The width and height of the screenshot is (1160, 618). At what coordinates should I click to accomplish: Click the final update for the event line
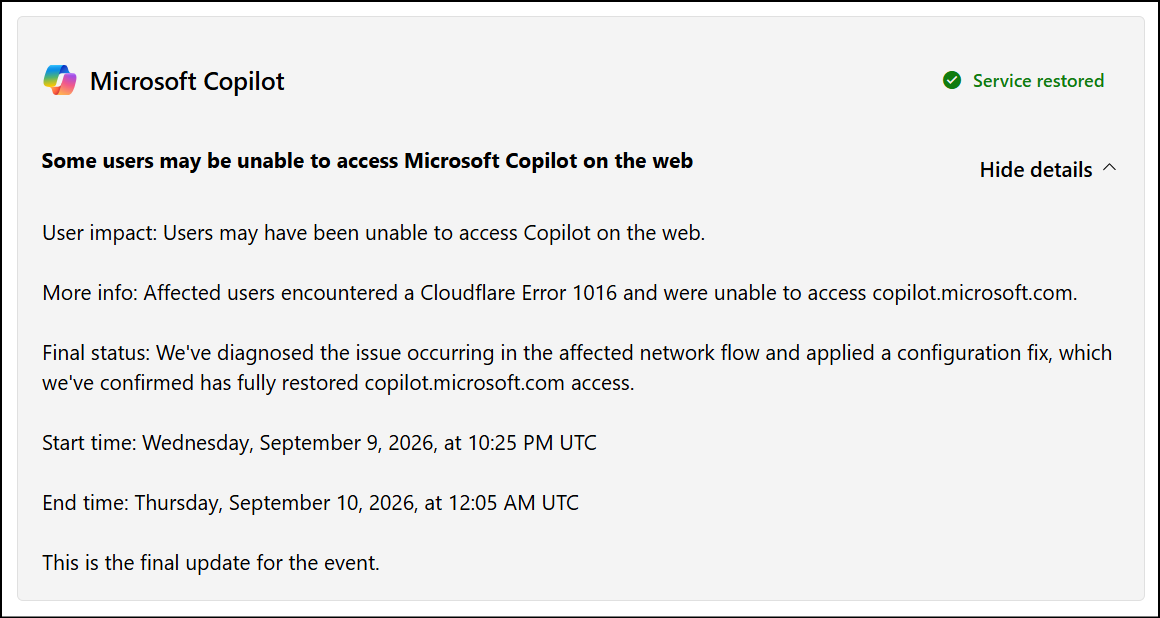click(211, 563)
